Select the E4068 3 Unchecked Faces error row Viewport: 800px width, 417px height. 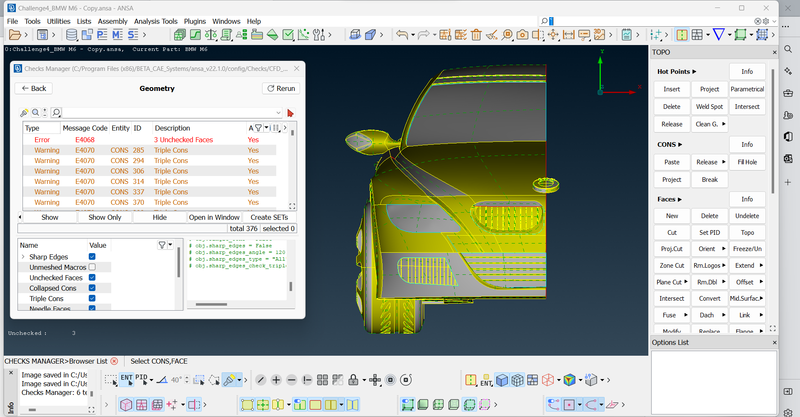[x=149, y=139]
